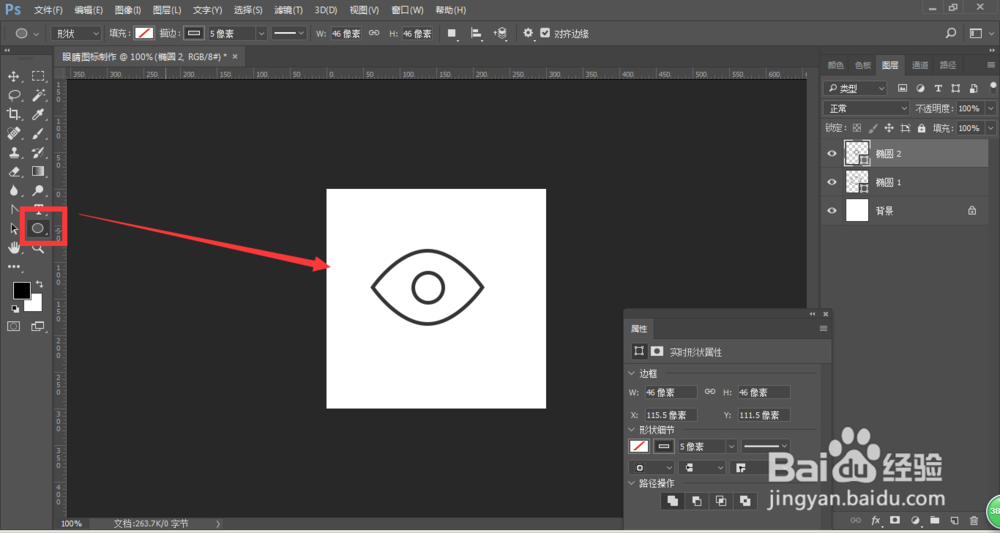Screen dimensions: 1000x533
Task: Collapse the 形状细节 section
Action: pos(632,430)
